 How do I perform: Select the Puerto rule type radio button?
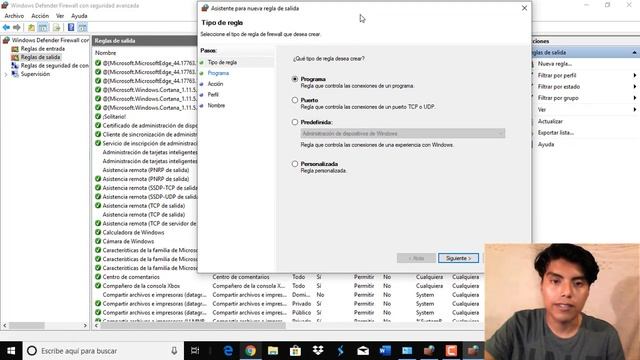[295, 100]
